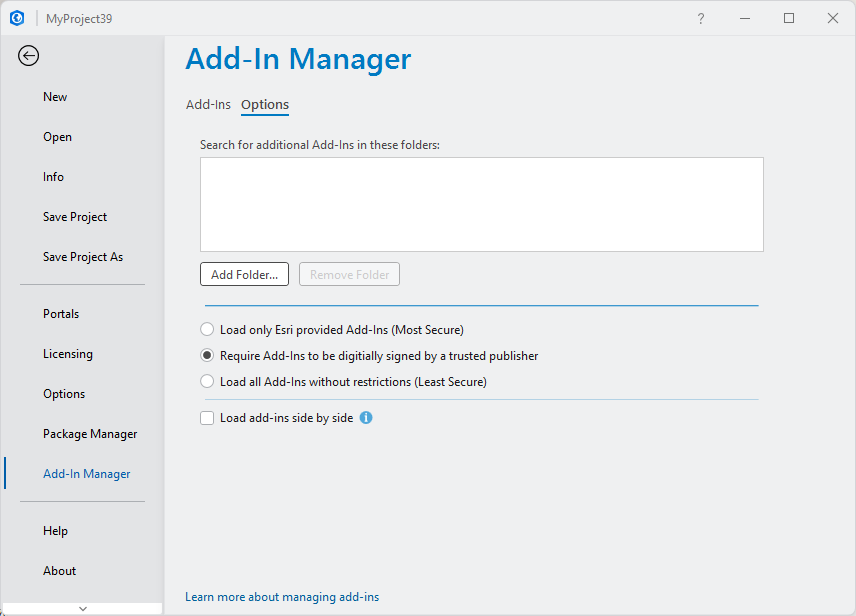Viewport: 856px width, 616px height.
Task: Click the Add Folder button
Action: tap(245, 274)
